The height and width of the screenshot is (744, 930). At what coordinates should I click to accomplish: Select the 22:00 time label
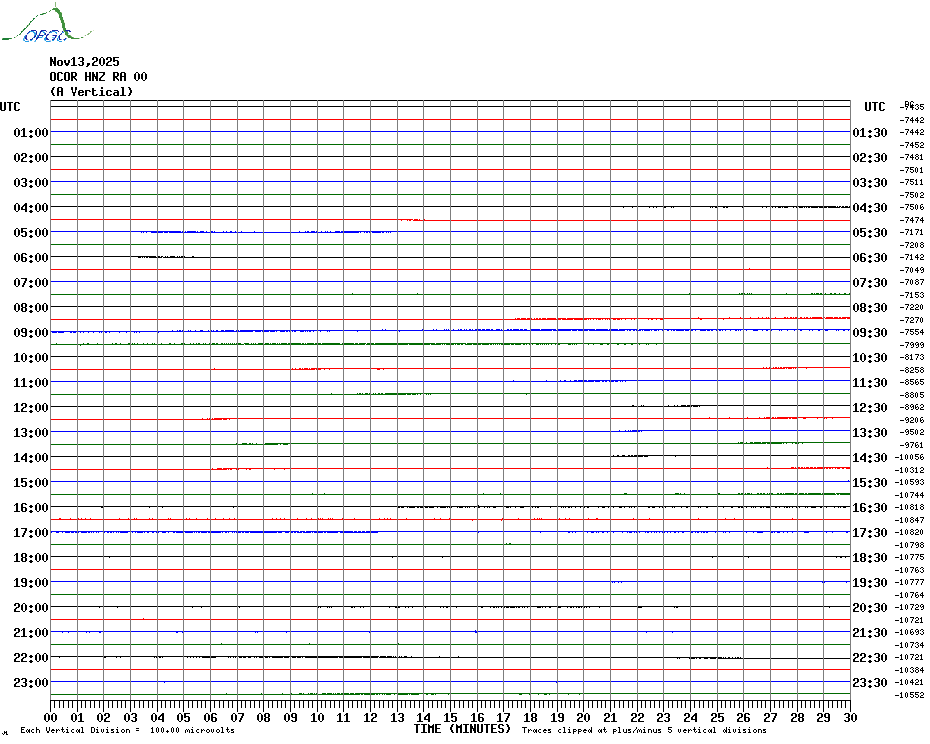[31, 658]
